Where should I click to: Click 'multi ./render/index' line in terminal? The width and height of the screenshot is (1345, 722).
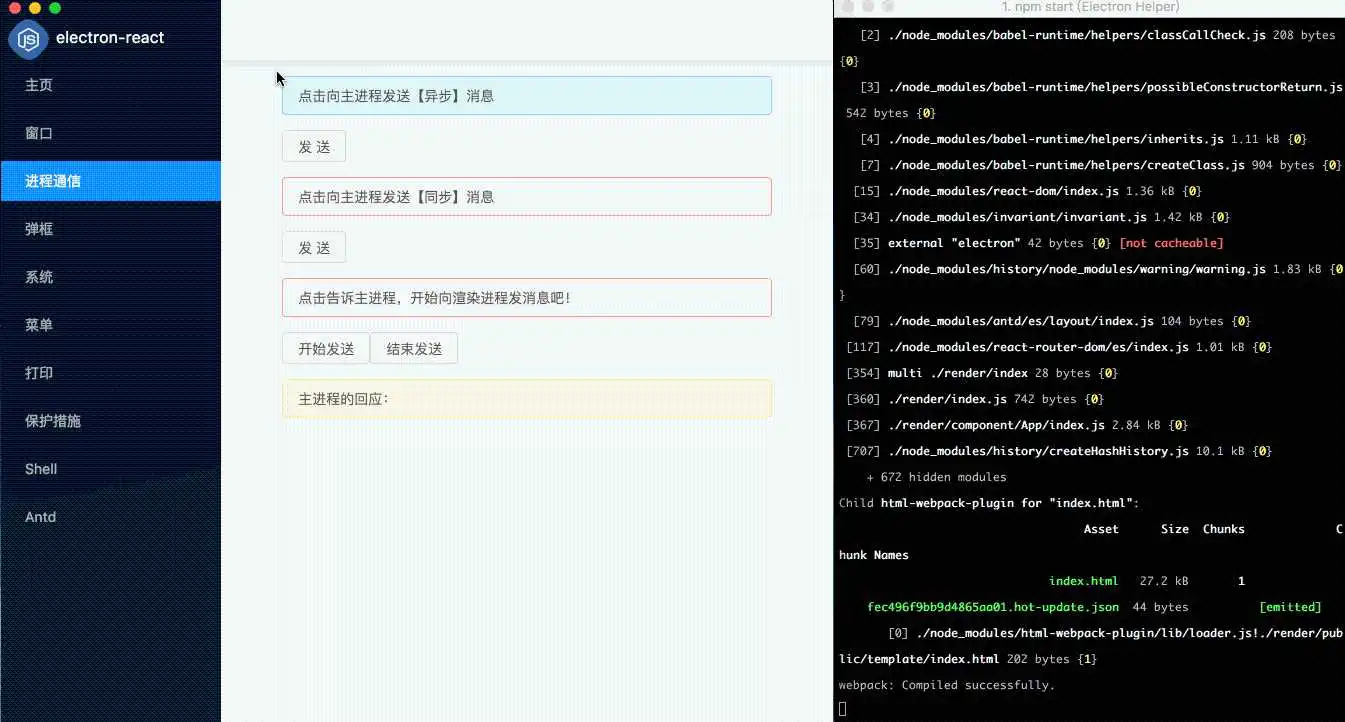coord(982,373)
